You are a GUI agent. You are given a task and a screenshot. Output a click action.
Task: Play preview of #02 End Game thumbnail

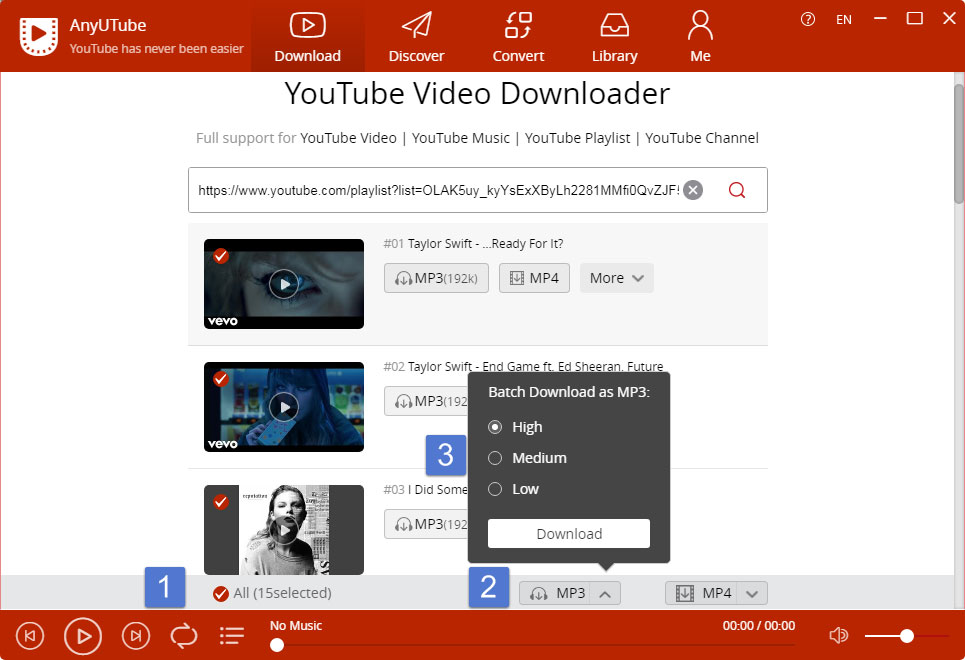pos(284,407)
